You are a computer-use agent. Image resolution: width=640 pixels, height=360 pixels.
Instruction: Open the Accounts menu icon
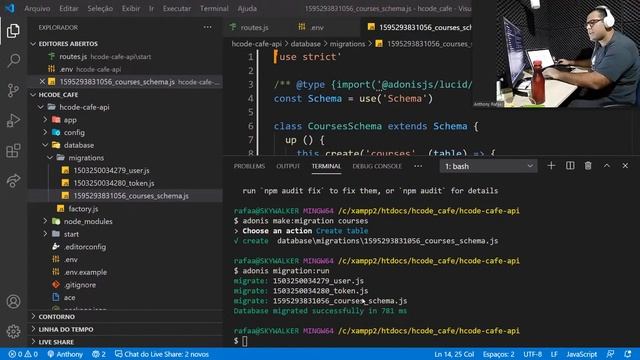click(x=13, y=302)
